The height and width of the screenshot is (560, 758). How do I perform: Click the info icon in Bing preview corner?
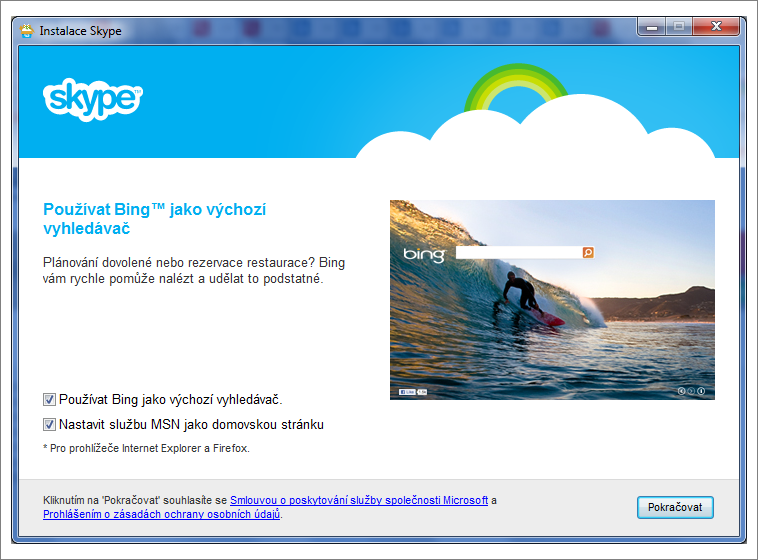(x=701, y=391)
